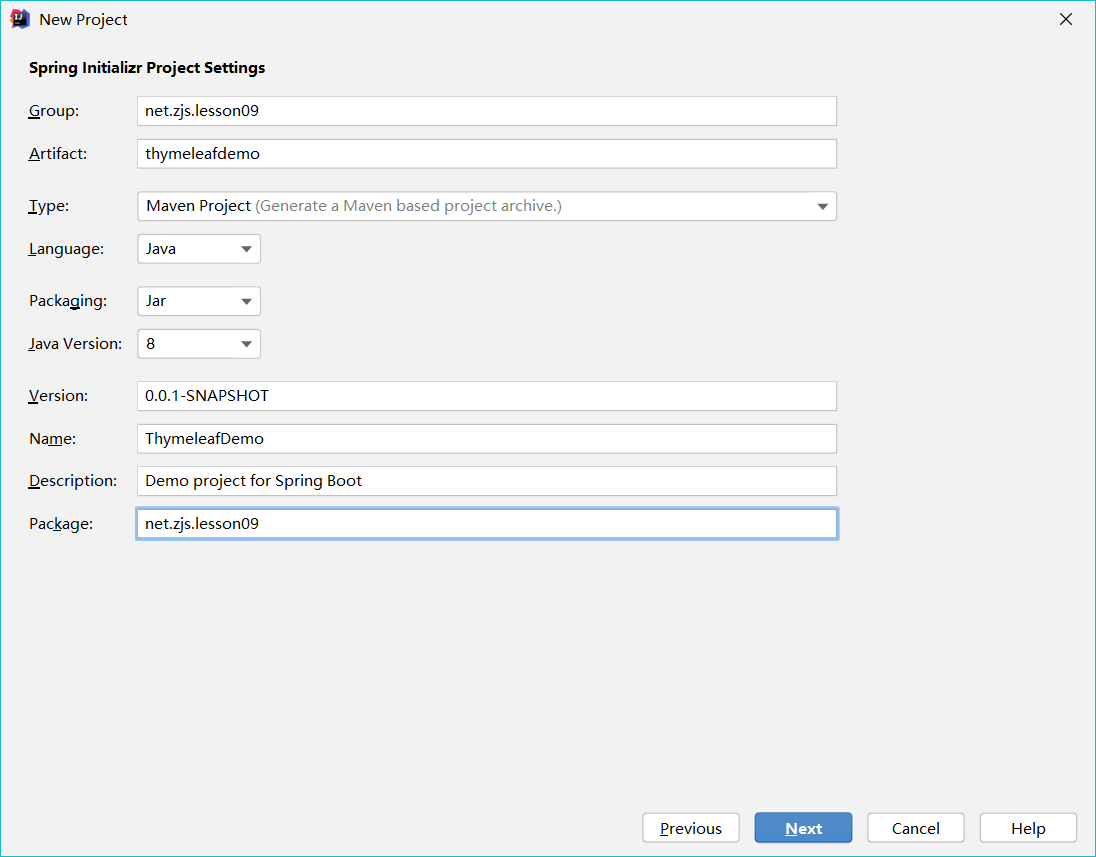Click the Language label

coord(66,249)
